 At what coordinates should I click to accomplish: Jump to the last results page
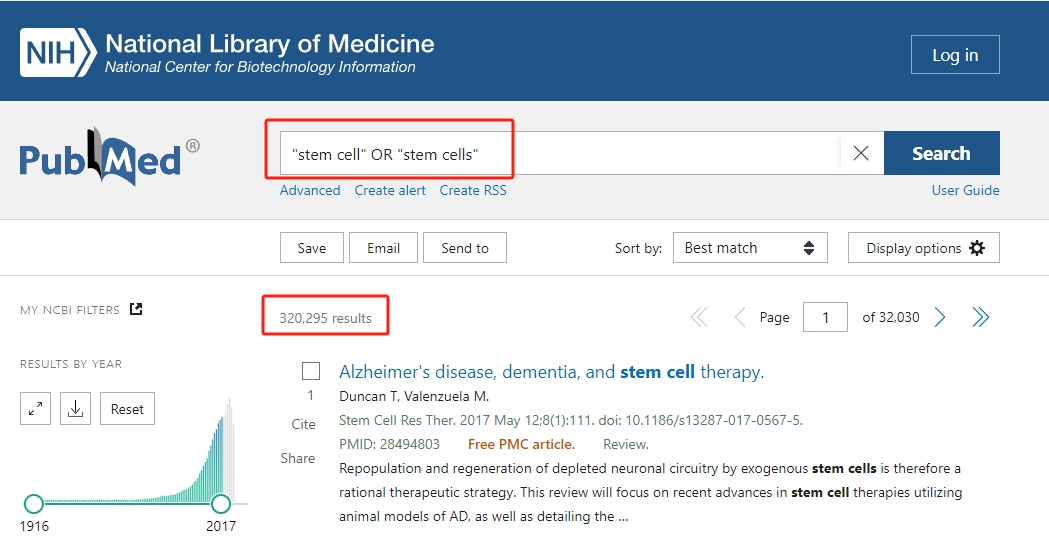click(x=980, y=317)
